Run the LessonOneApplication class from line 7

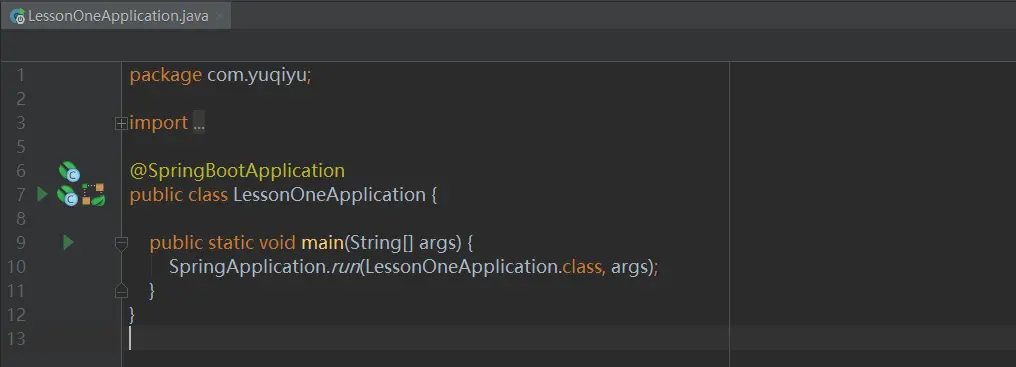[x=42, y=194]
